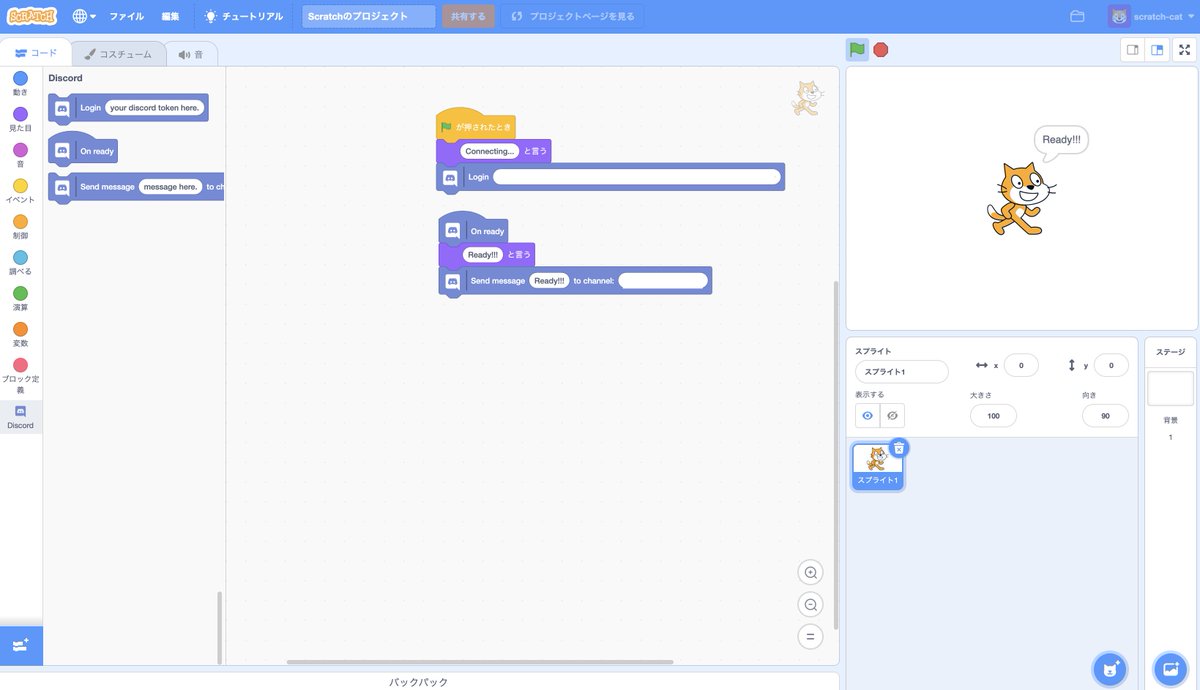The width and height of the screenshot is (1200, 690).
Task: Open the 向き direction picker
Action: (x=1104, y=414)
